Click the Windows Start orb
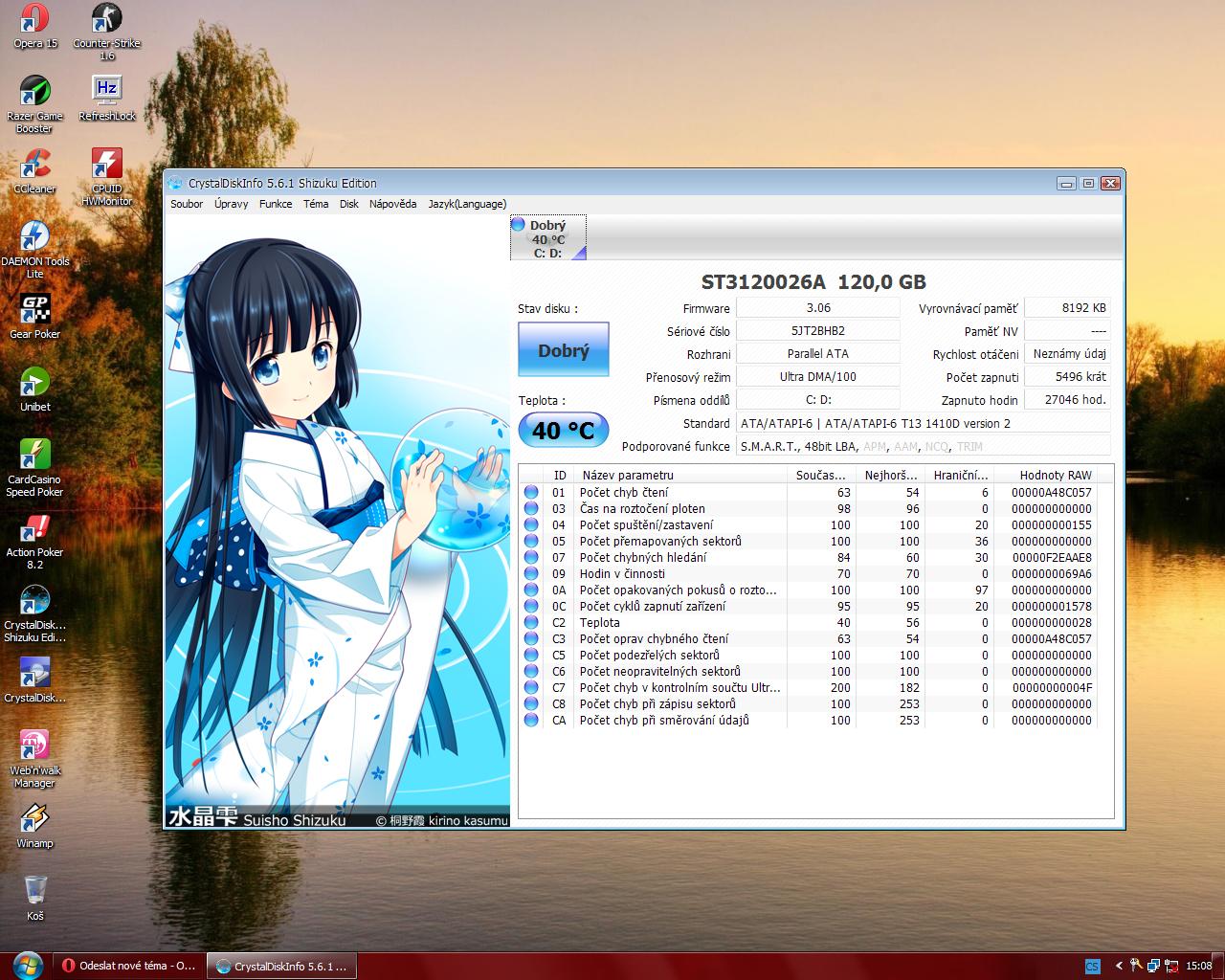1225x980 pixels. pos(26,965)
